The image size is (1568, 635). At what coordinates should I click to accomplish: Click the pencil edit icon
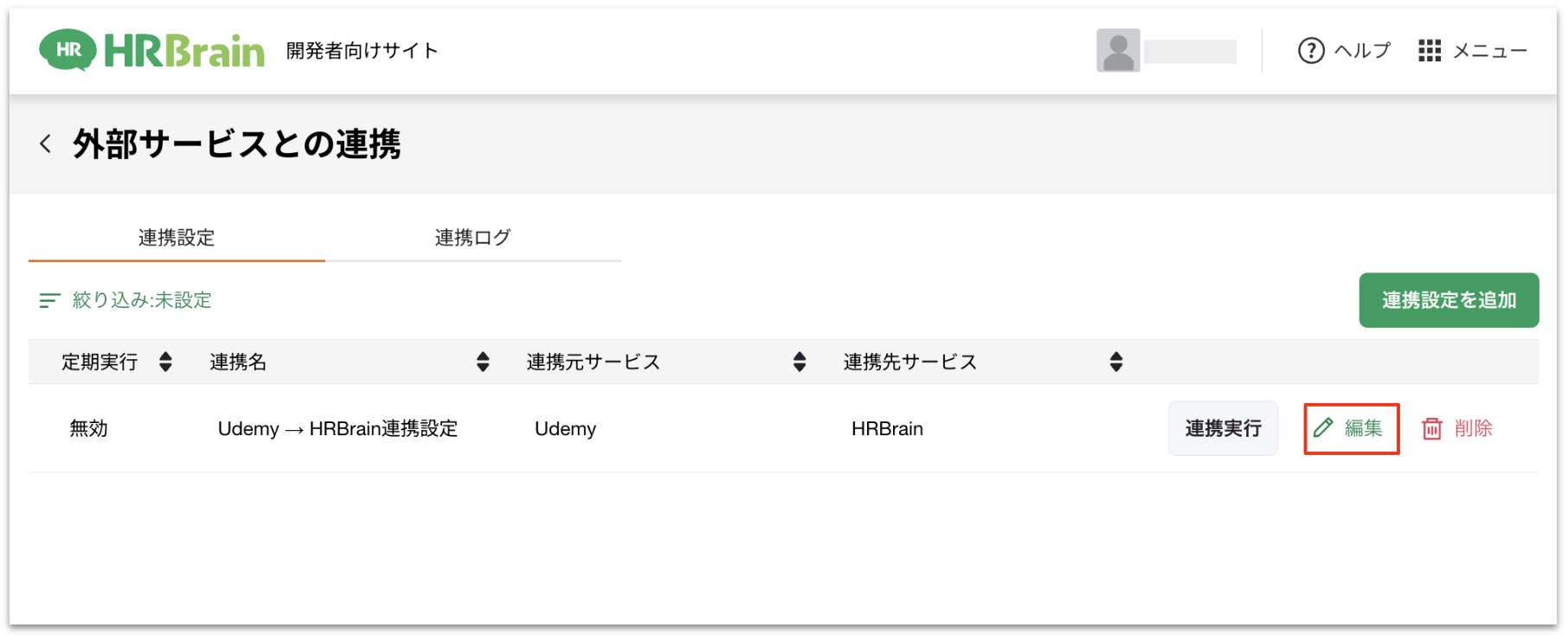tap(1323, 427)
